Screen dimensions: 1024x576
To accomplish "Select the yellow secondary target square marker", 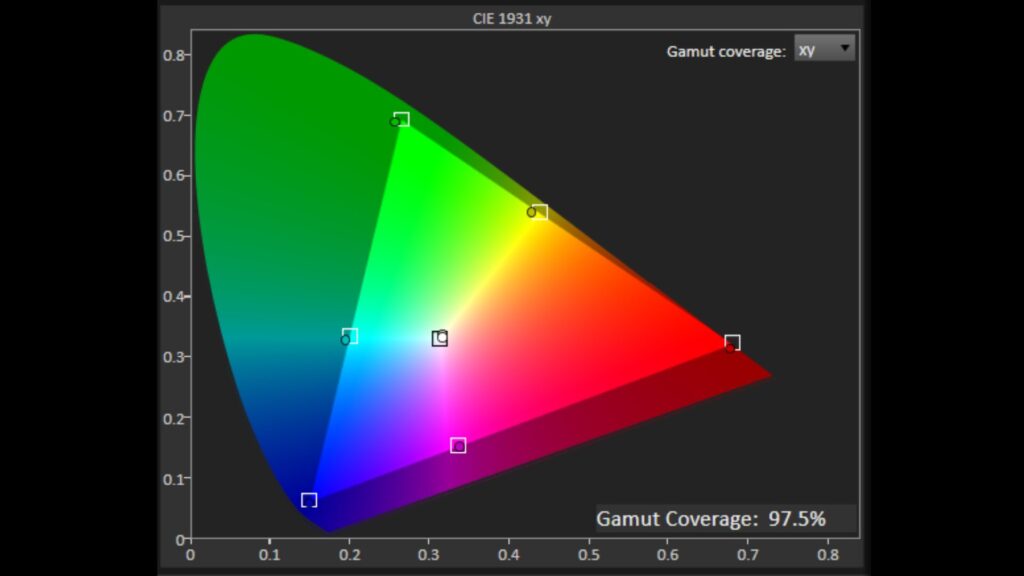I will pyautogui.click(x=540, y=212).
